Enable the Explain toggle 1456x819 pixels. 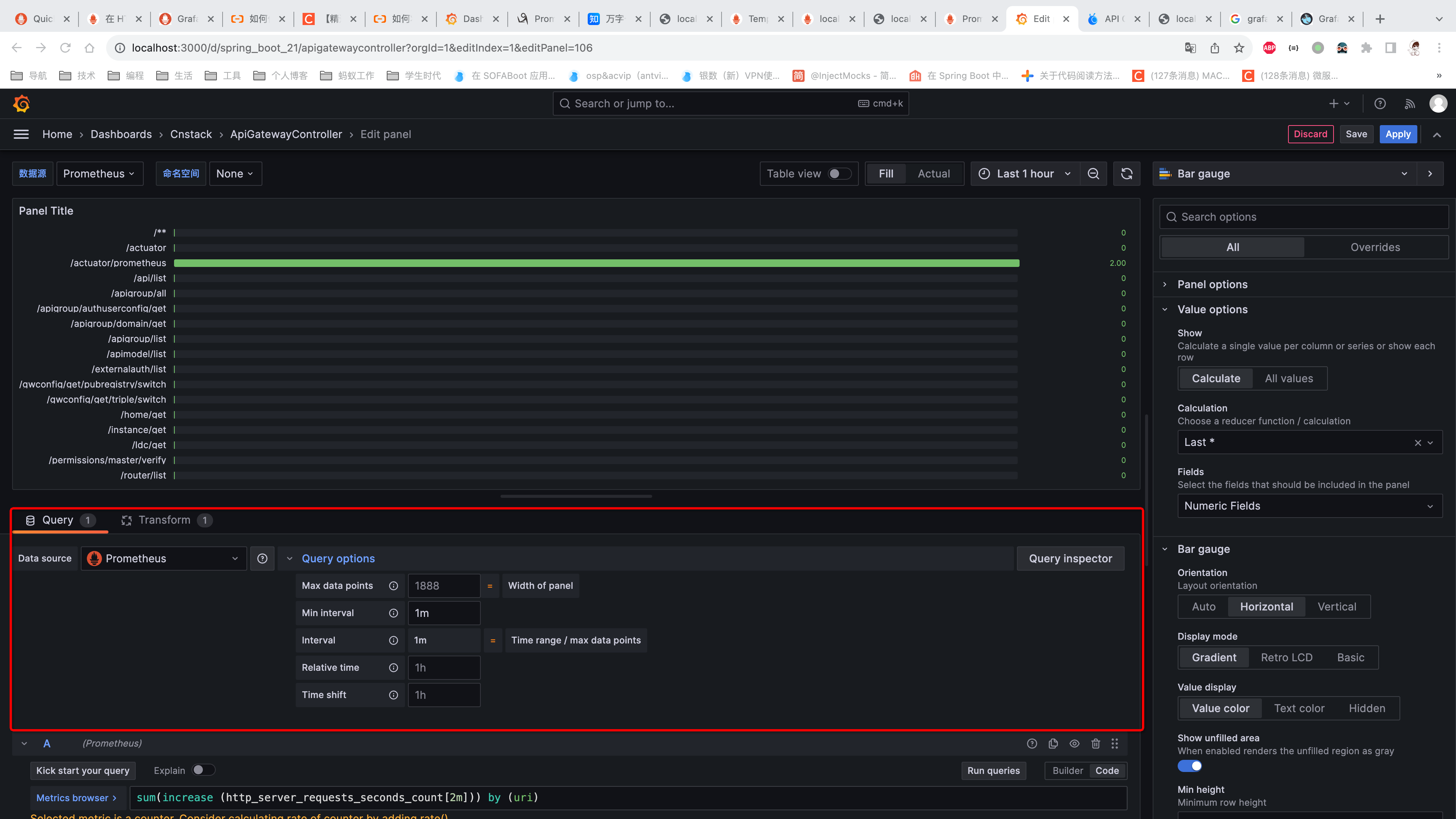click(x=203, y=770)
